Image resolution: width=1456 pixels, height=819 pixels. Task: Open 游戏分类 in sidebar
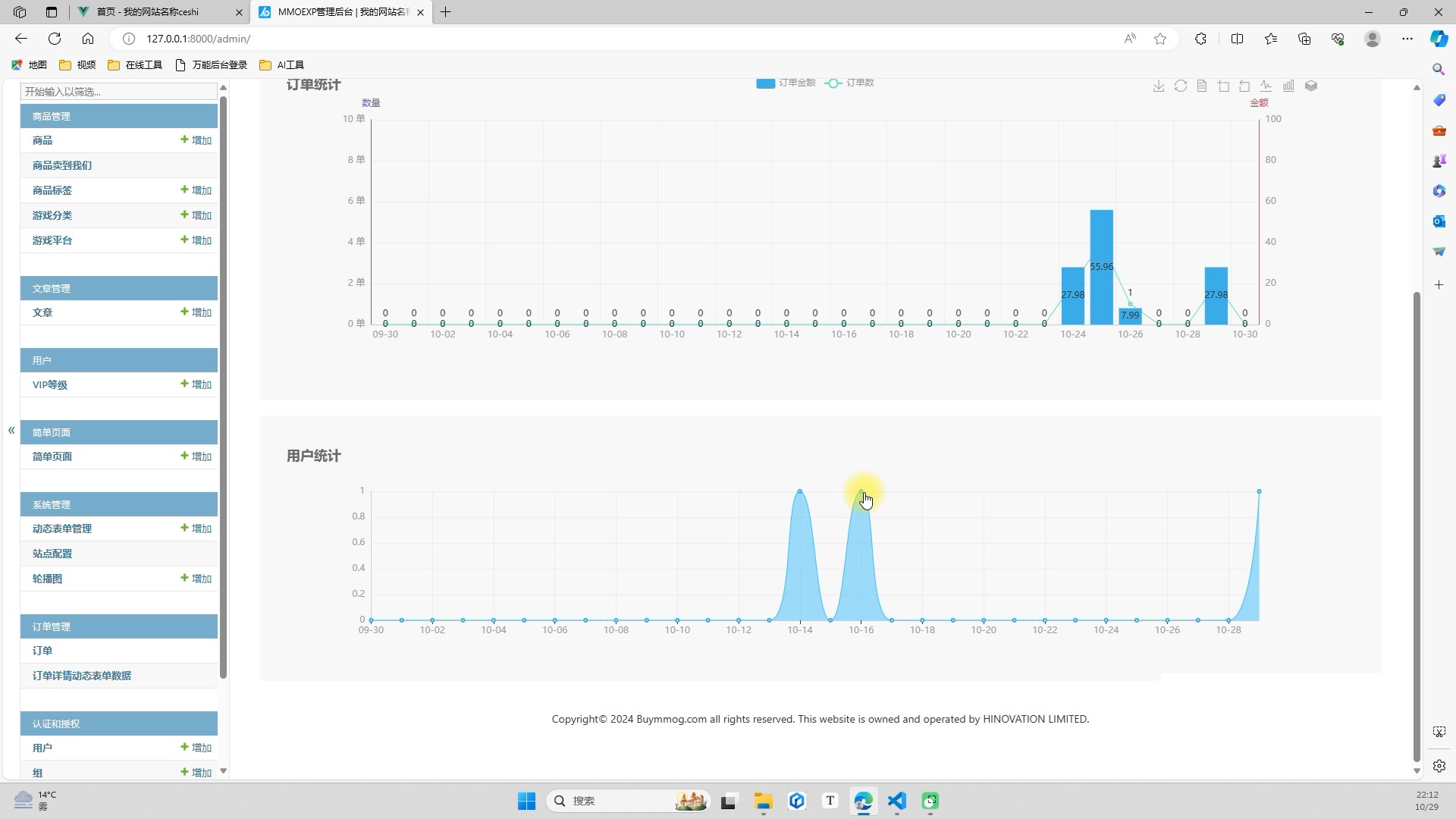[52, 215]
